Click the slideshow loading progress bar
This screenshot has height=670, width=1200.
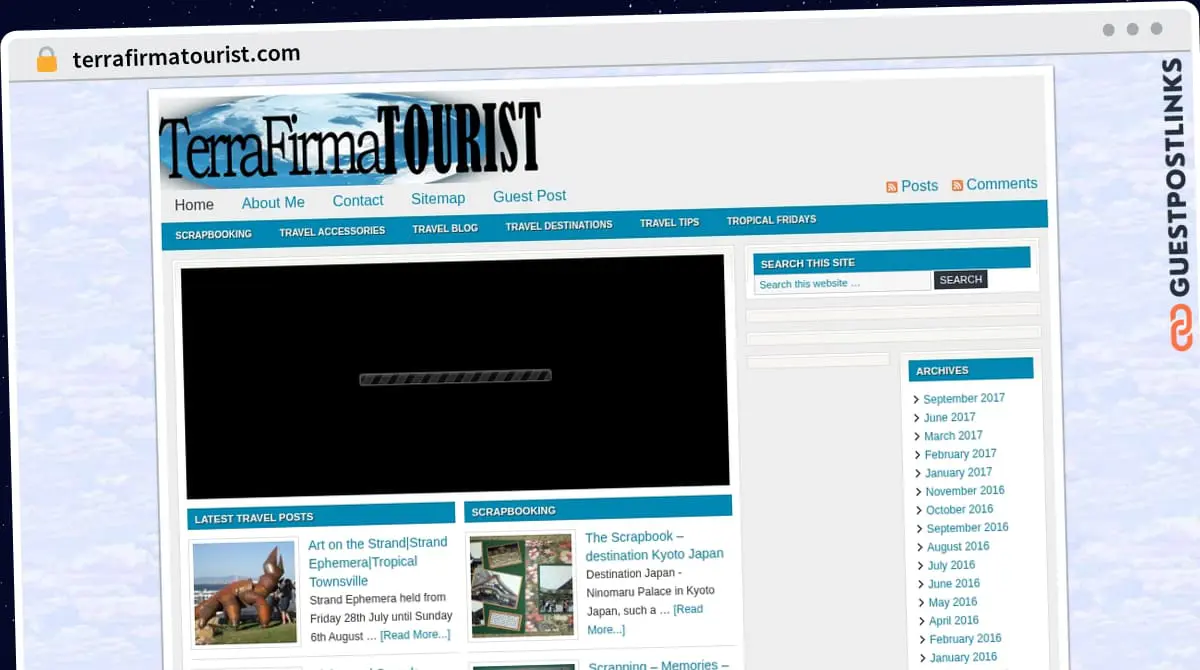455,378
